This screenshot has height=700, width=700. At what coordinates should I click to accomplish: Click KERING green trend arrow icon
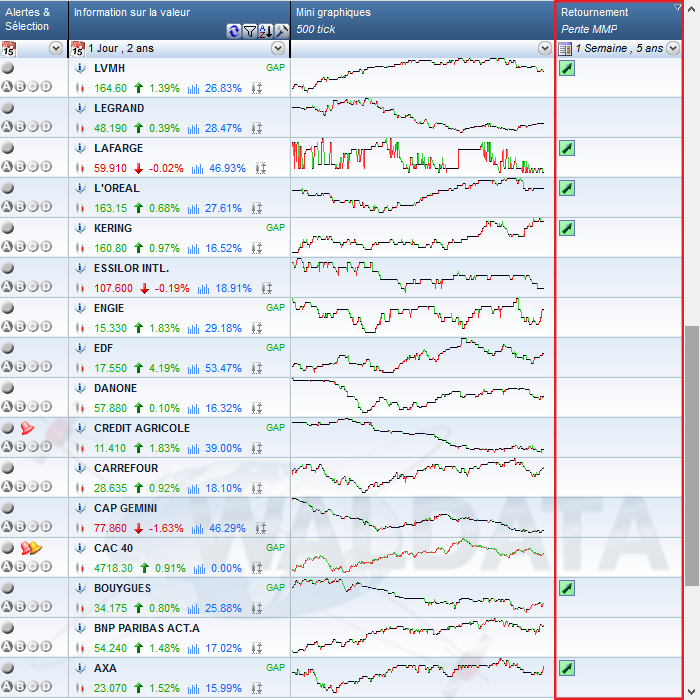point(567,228)
